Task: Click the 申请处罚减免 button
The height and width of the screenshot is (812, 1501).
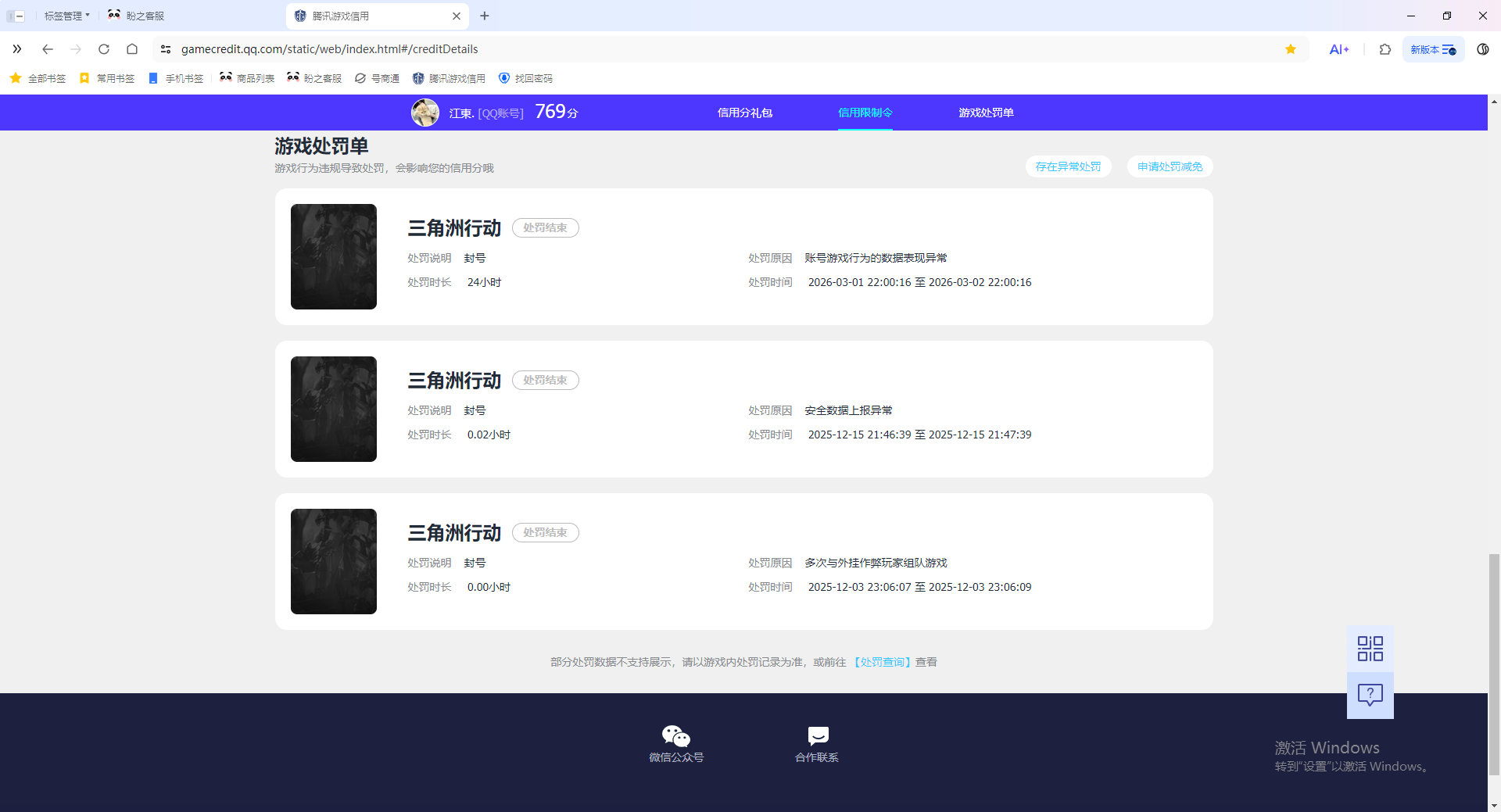Action: 1170,166
